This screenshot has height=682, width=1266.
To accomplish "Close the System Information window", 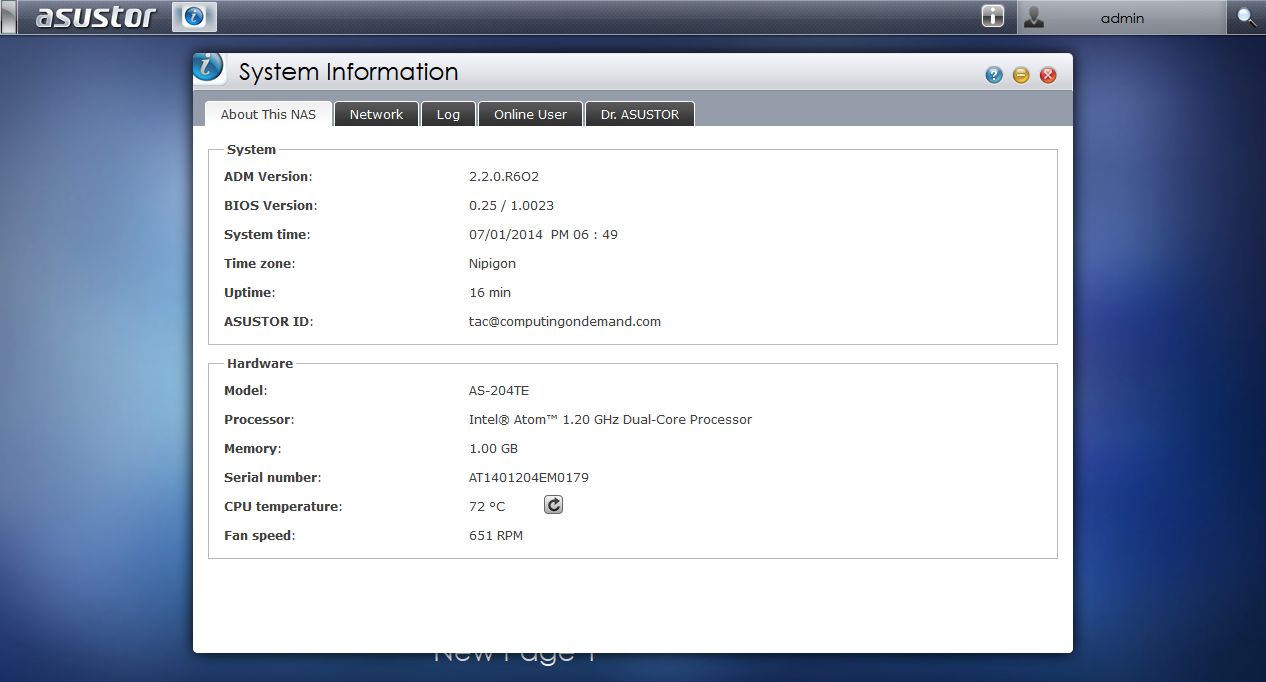I will 1048,75.
